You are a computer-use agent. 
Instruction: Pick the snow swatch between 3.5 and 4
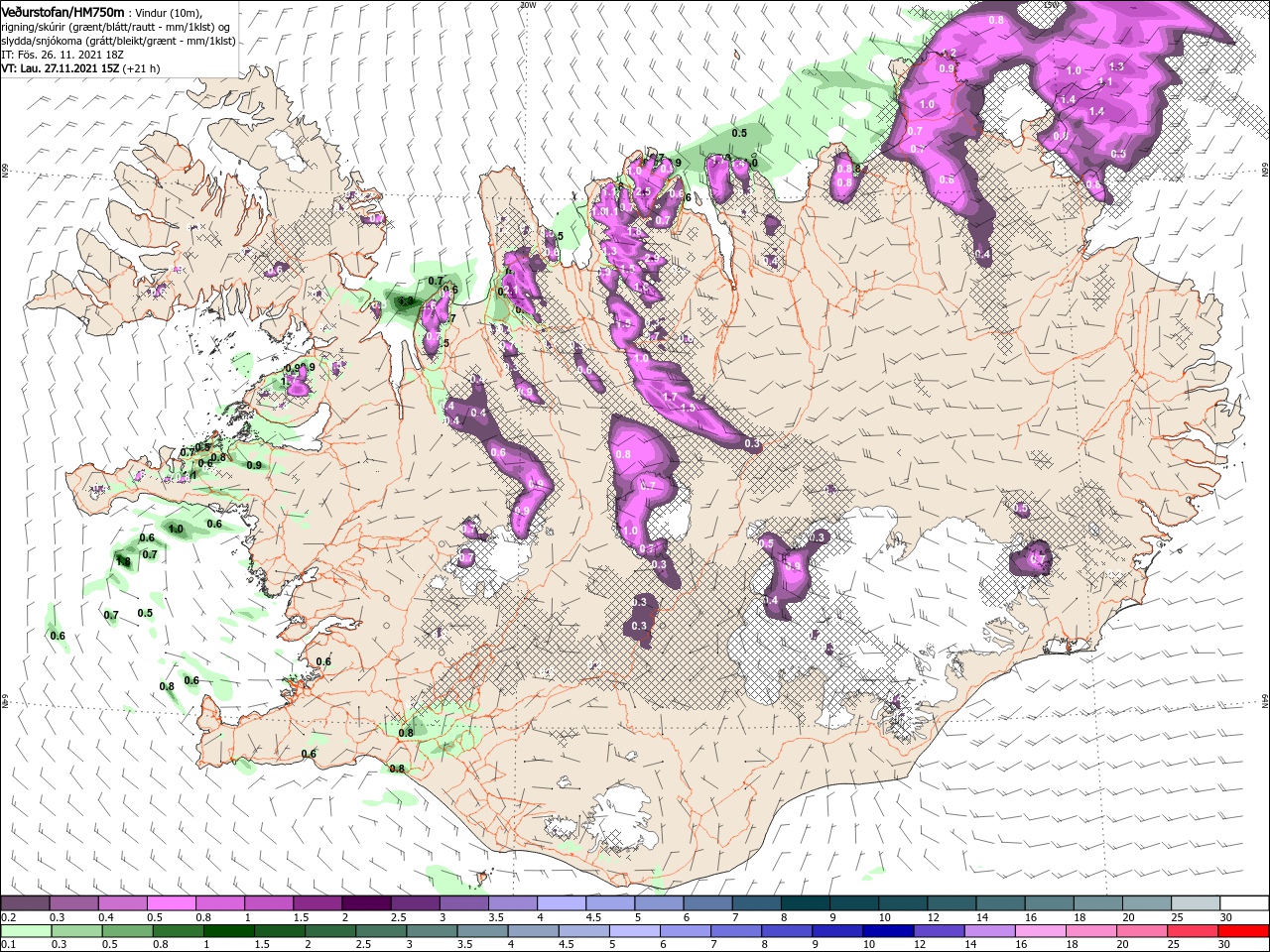514,902
